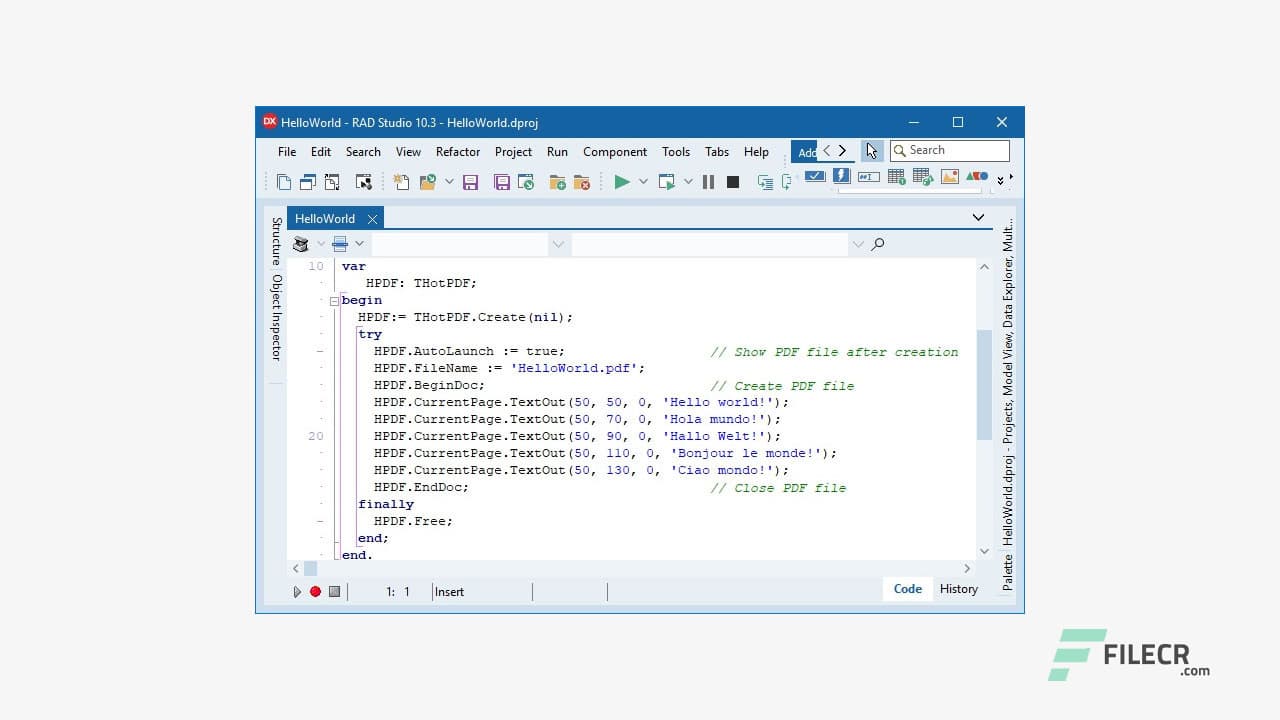Open the Run button's dropdown arrow
Screen dimensions: 1280x720
pos(644,182)
